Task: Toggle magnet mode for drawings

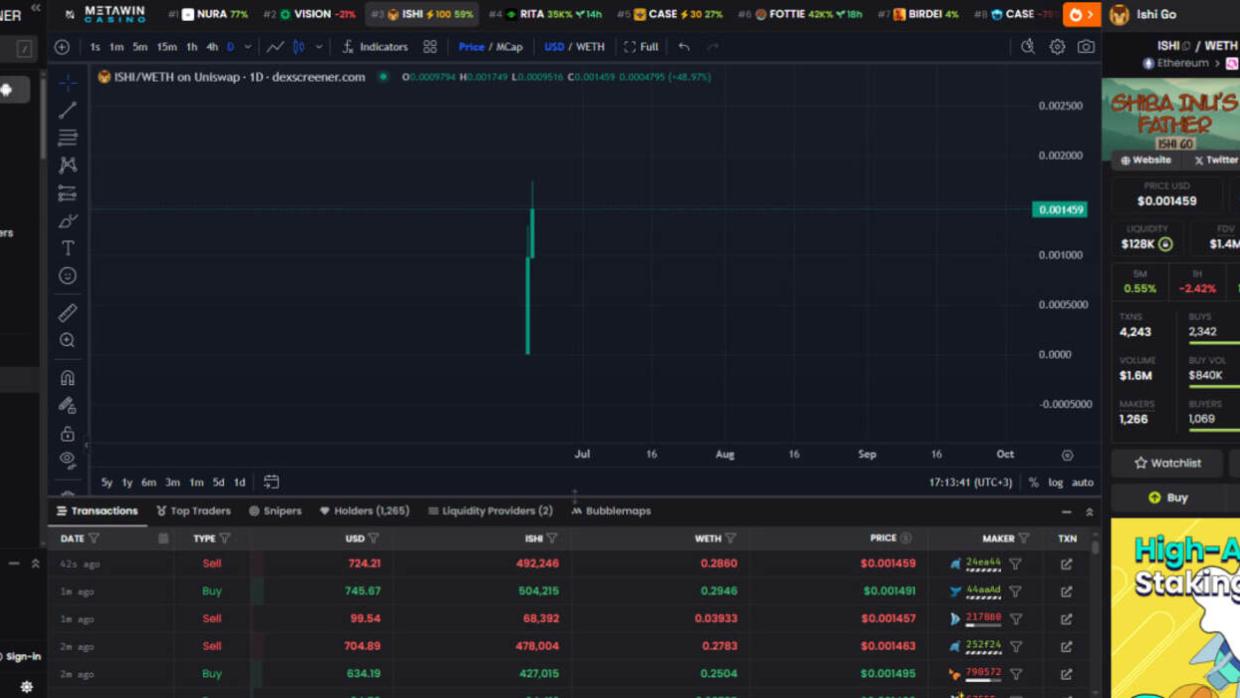Action: pyautogui.click(x=67, y=378)
